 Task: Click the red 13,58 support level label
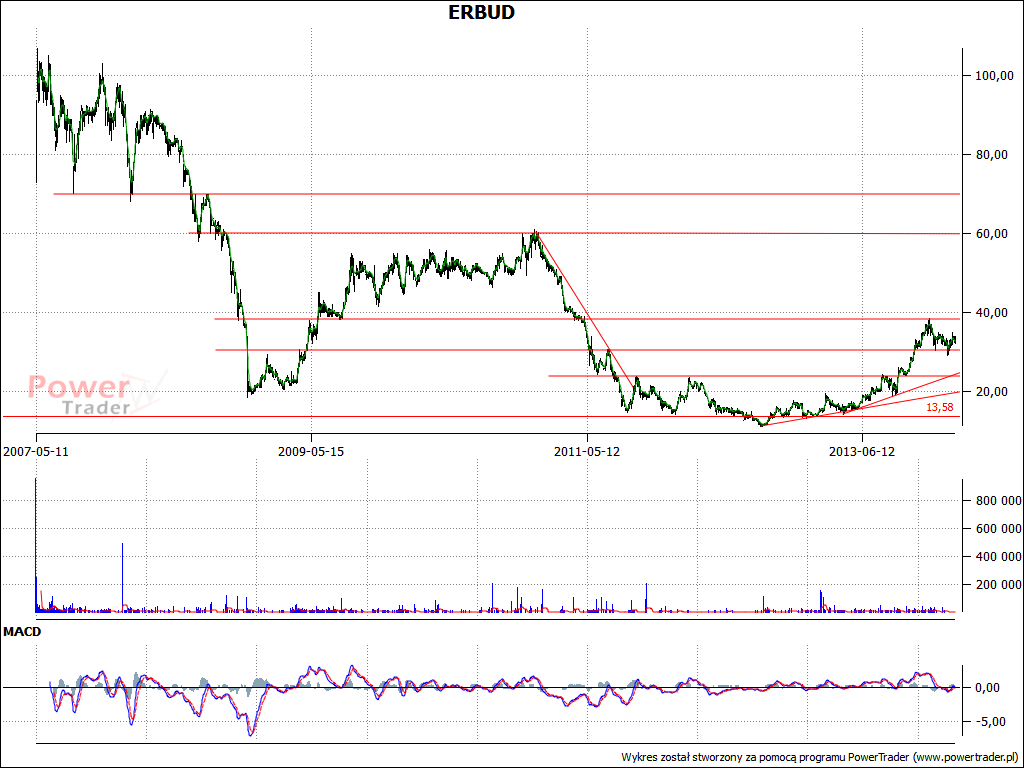coord(939,407)
